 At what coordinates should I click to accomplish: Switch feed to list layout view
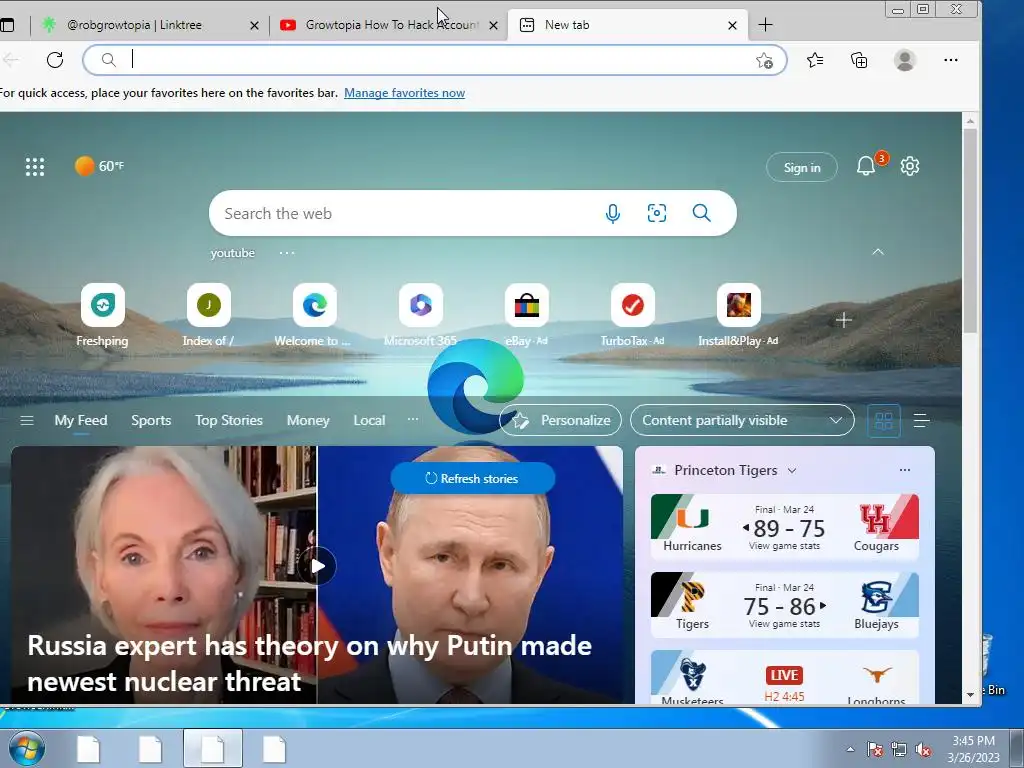click(921, 421)
